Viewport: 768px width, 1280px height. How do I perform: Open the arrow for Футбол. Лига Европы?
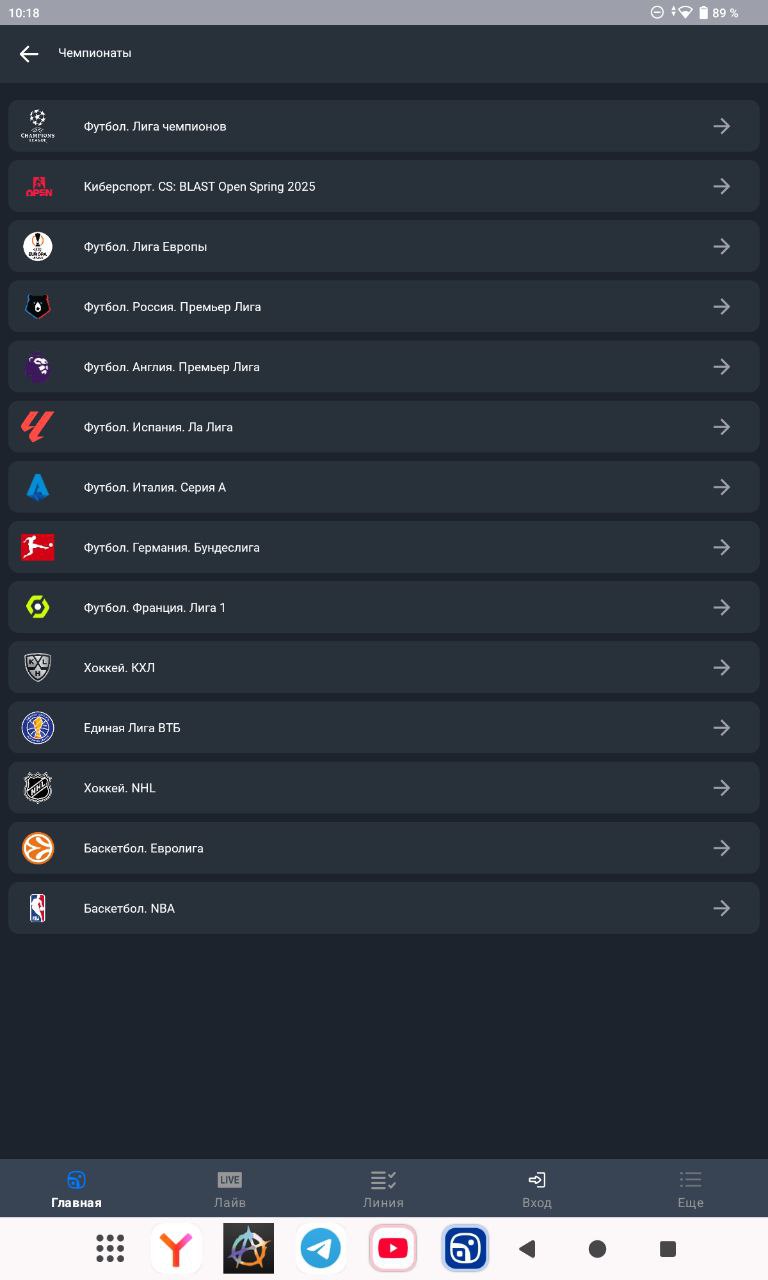point(721,246)
